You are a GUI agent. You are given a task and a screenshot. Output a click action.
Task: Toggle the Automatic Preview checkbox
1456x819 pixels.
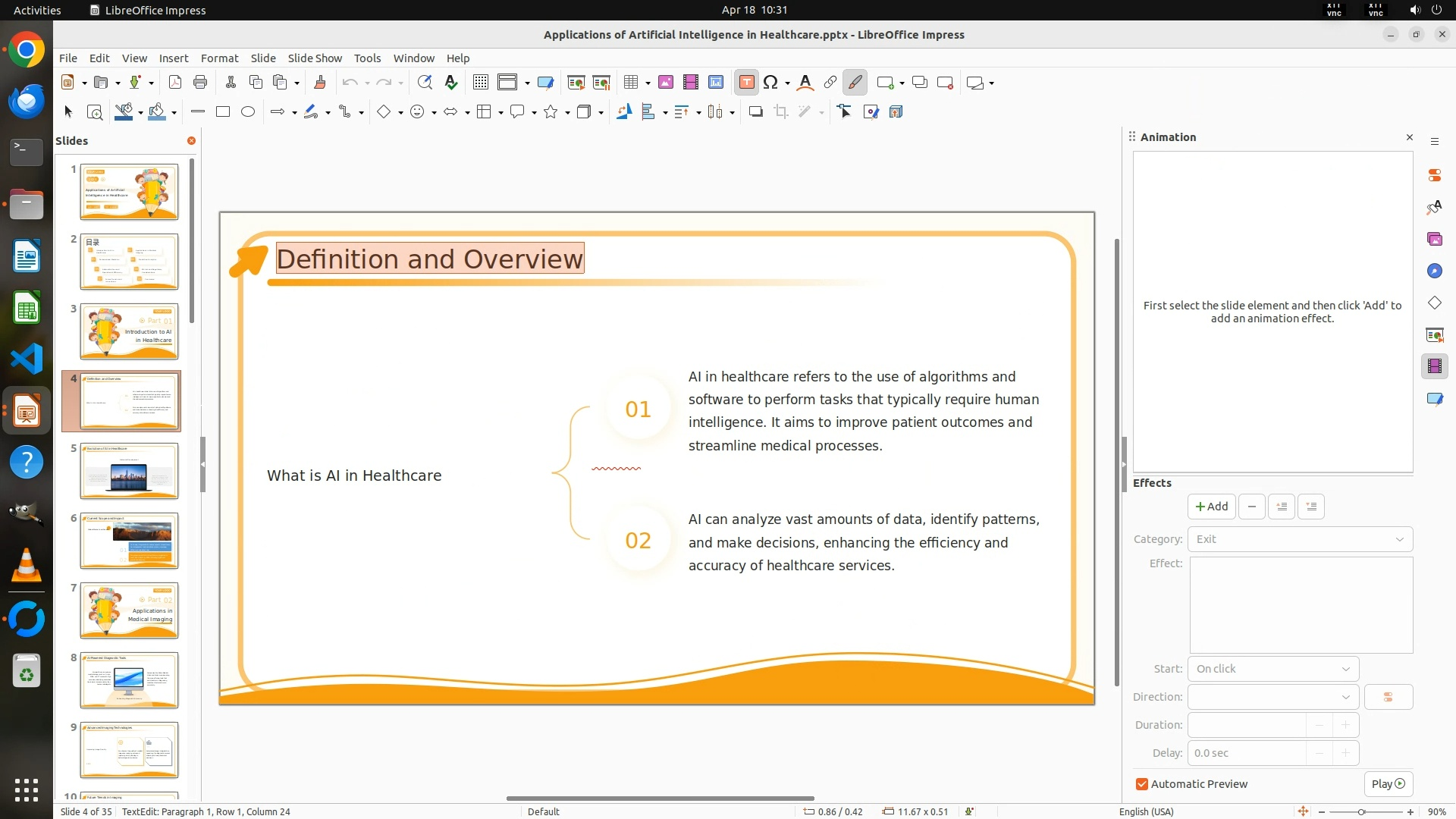click(x=1142, y=784)
